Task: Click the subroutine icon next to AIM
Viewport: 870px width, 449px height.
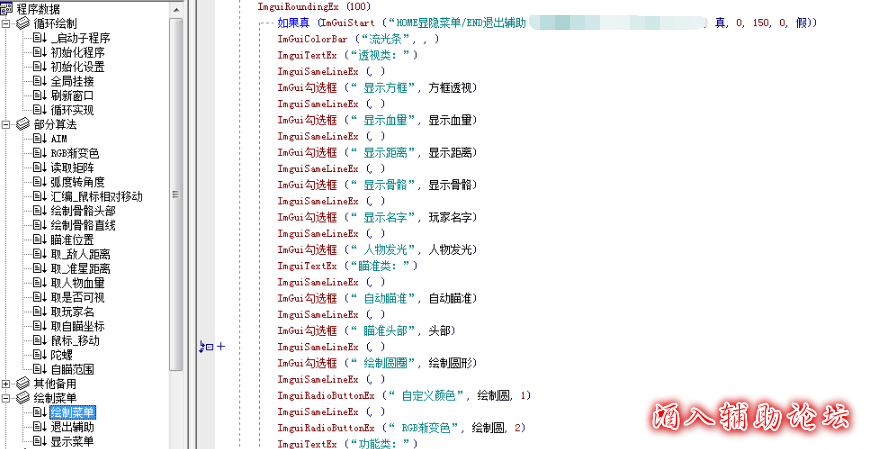Action: [40, 139]
